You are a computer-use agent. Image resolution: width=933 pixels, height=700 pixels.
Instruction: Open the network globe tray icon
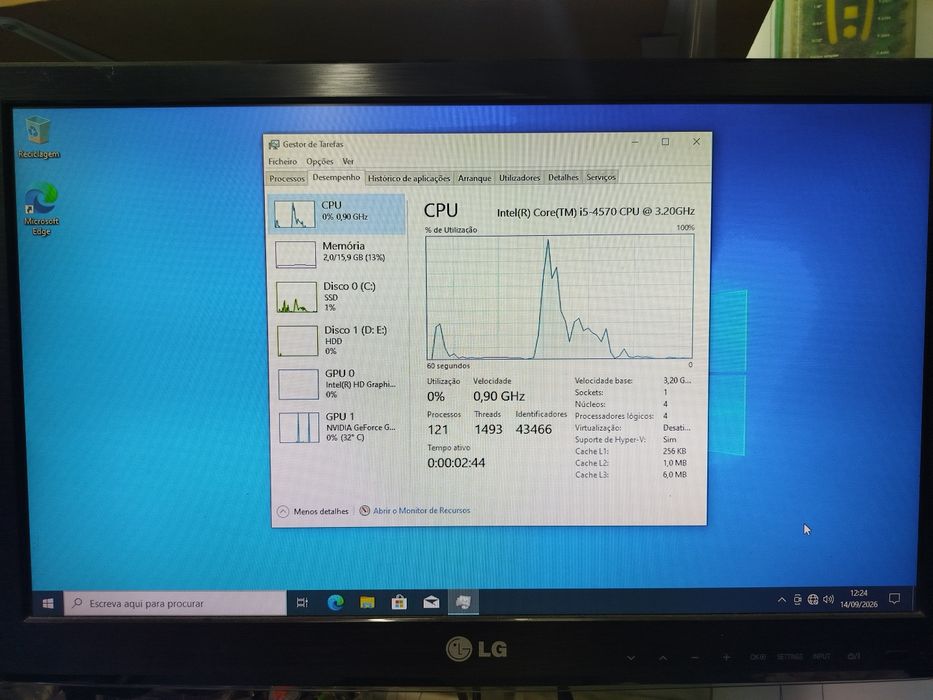[x=813, y=599]
